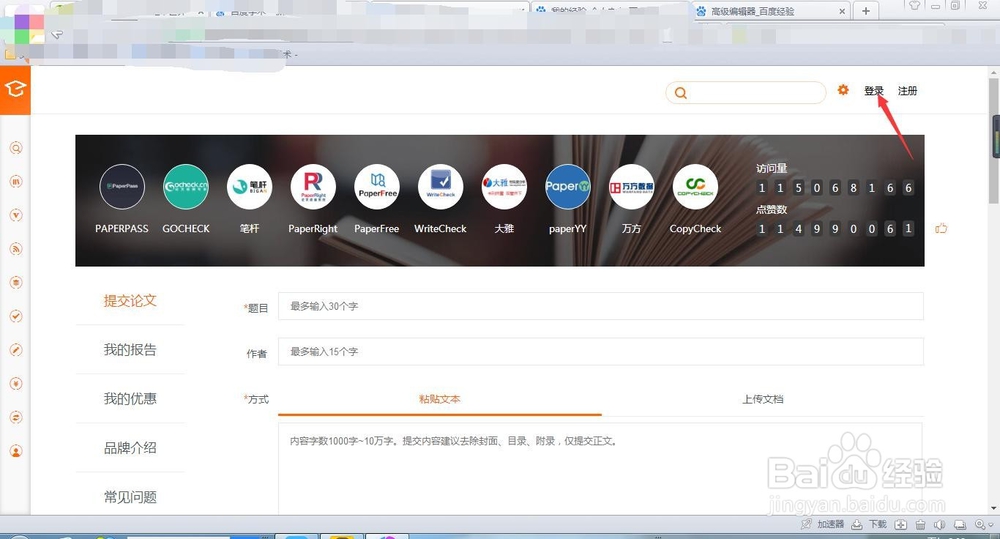Select the PAPERPASS logo
The image size is (1000, 539).
(x=122, y=187)
